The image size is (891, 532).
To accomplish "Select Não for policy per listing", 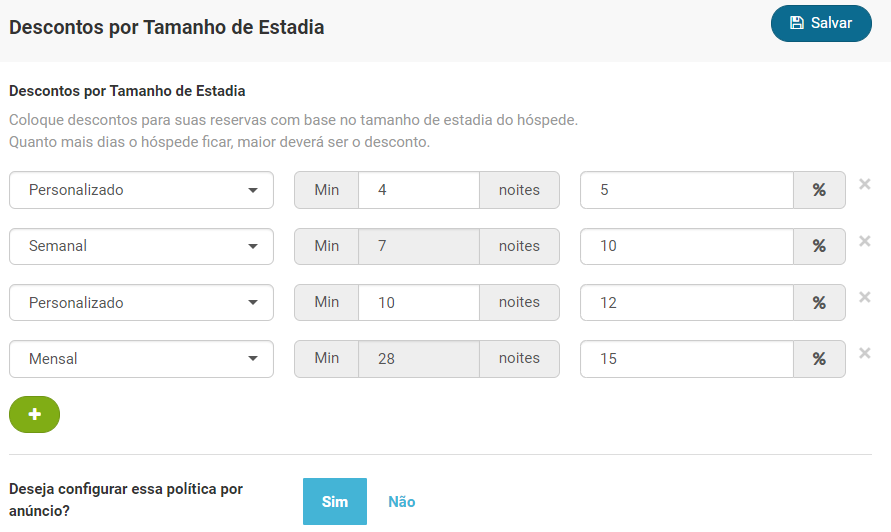I will [402, 501].
